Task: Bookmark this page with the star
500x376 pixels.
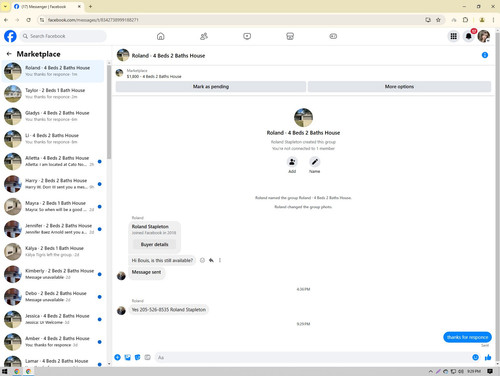Action: point(438,20)
